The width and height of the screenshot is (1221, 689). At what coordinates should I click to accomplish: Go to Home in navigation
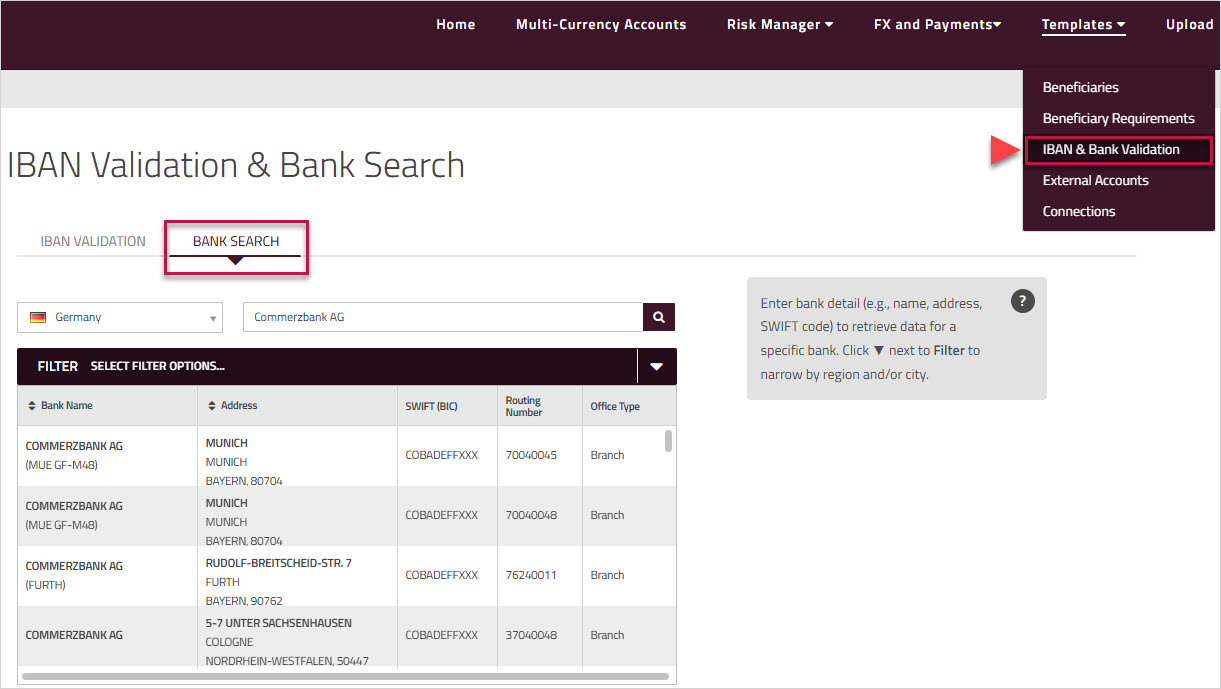point(455,25)
